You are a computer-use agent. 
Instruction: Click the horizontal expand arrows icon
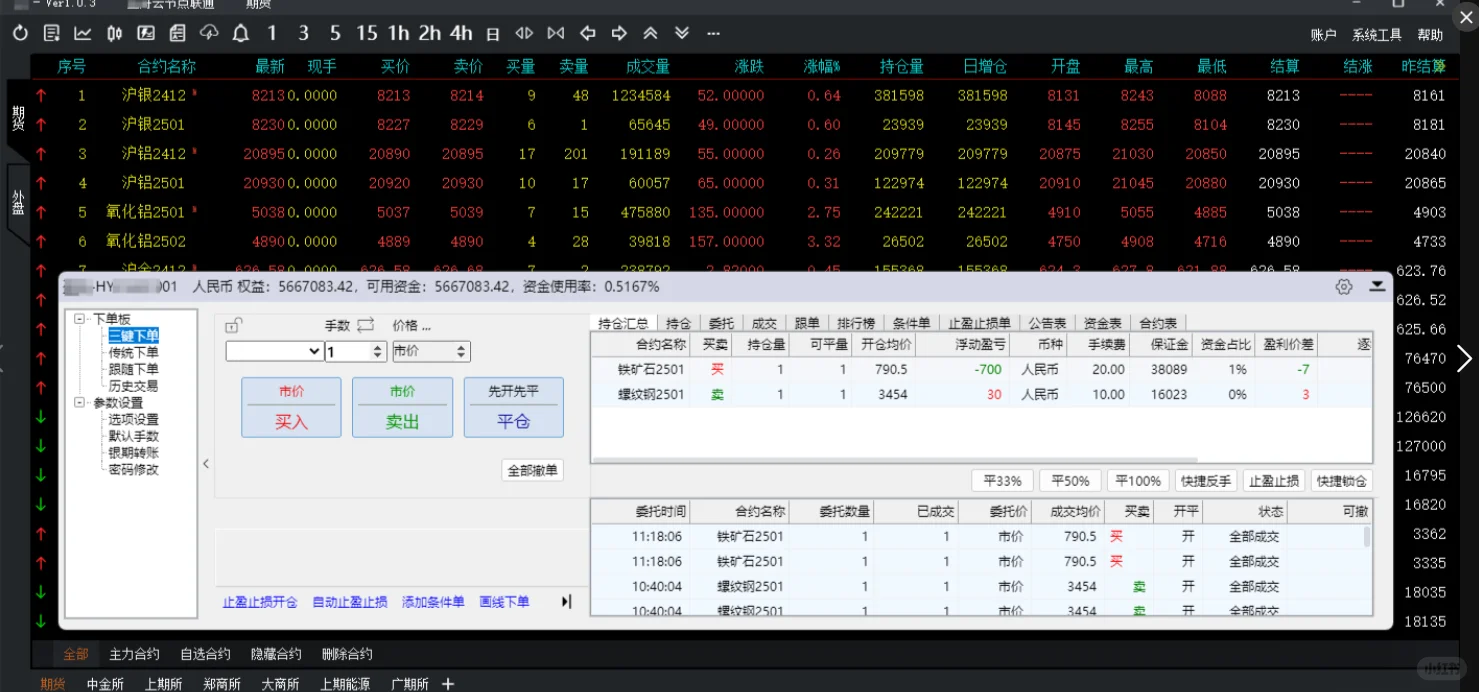point(524,33)
